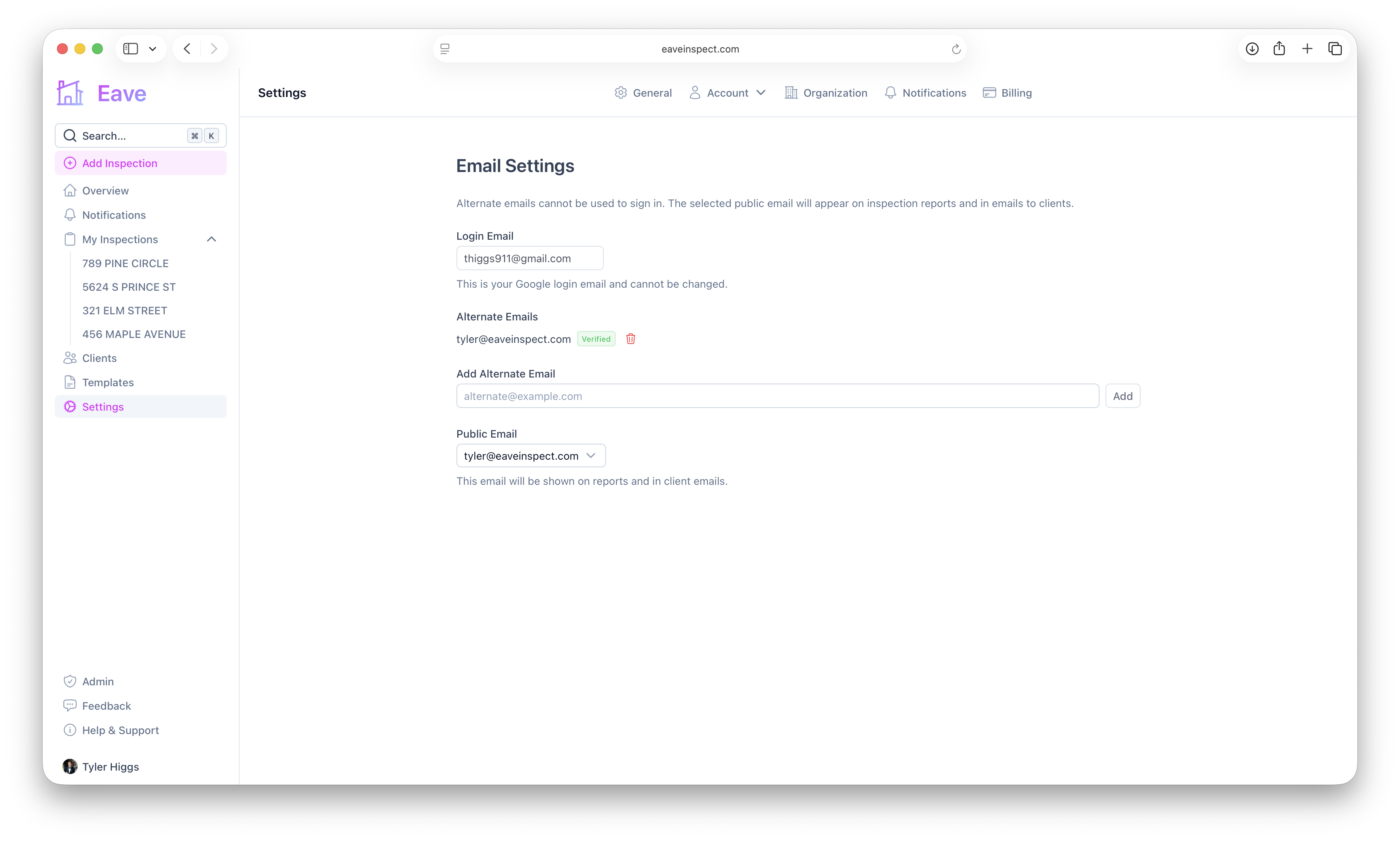The width and height of the screenshot is (1400, 841).
Task: Click the Add Inspection plus icon
Action: pyautogui.click(x=70, y=163)
